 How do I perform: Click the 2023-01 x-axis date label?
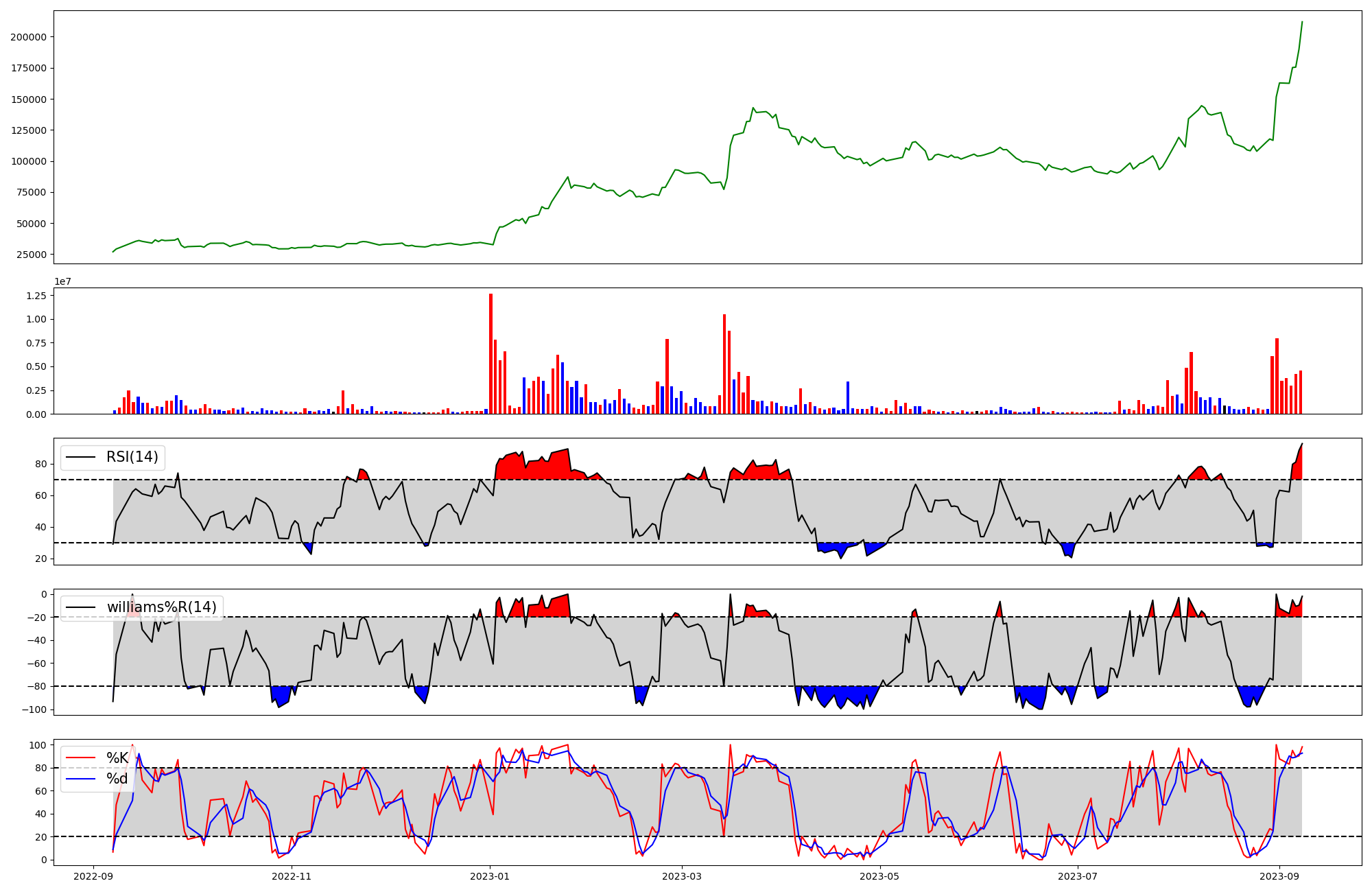point(490,876)
